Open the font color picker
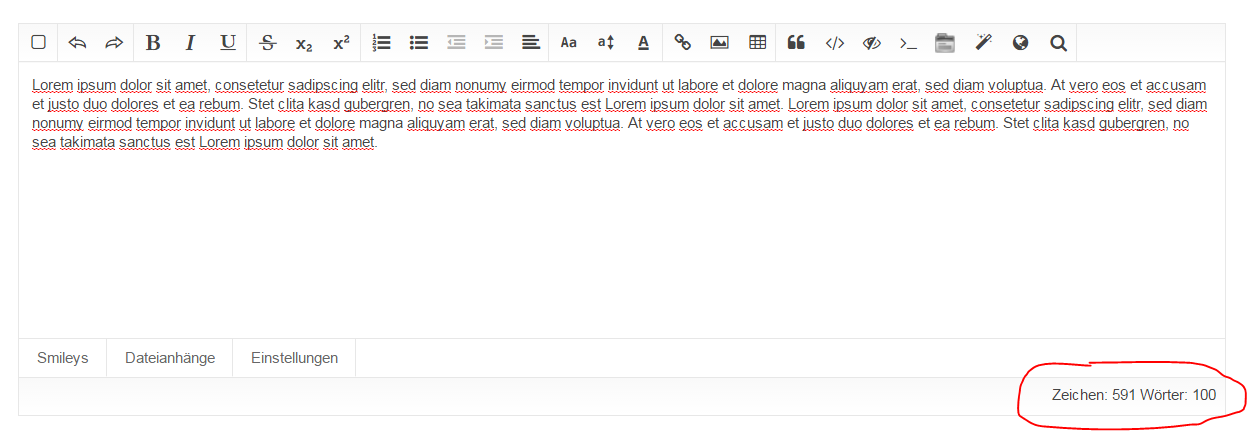The width and height of the screenshot is (1247, 446). 643,42
